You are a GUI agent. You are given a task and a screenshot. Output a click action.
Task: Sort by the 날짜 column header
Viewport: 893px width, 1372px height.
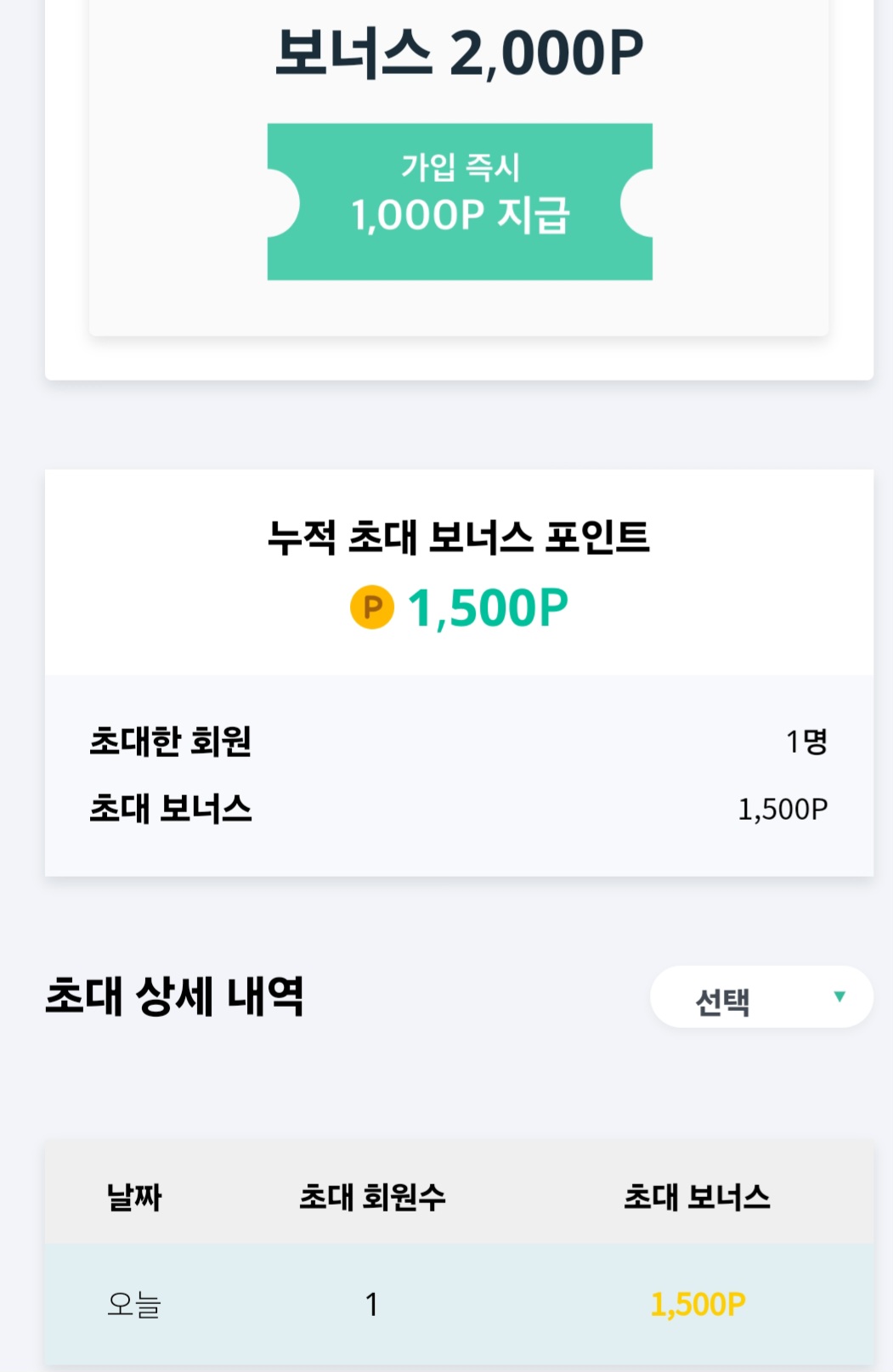[134, 1197]
